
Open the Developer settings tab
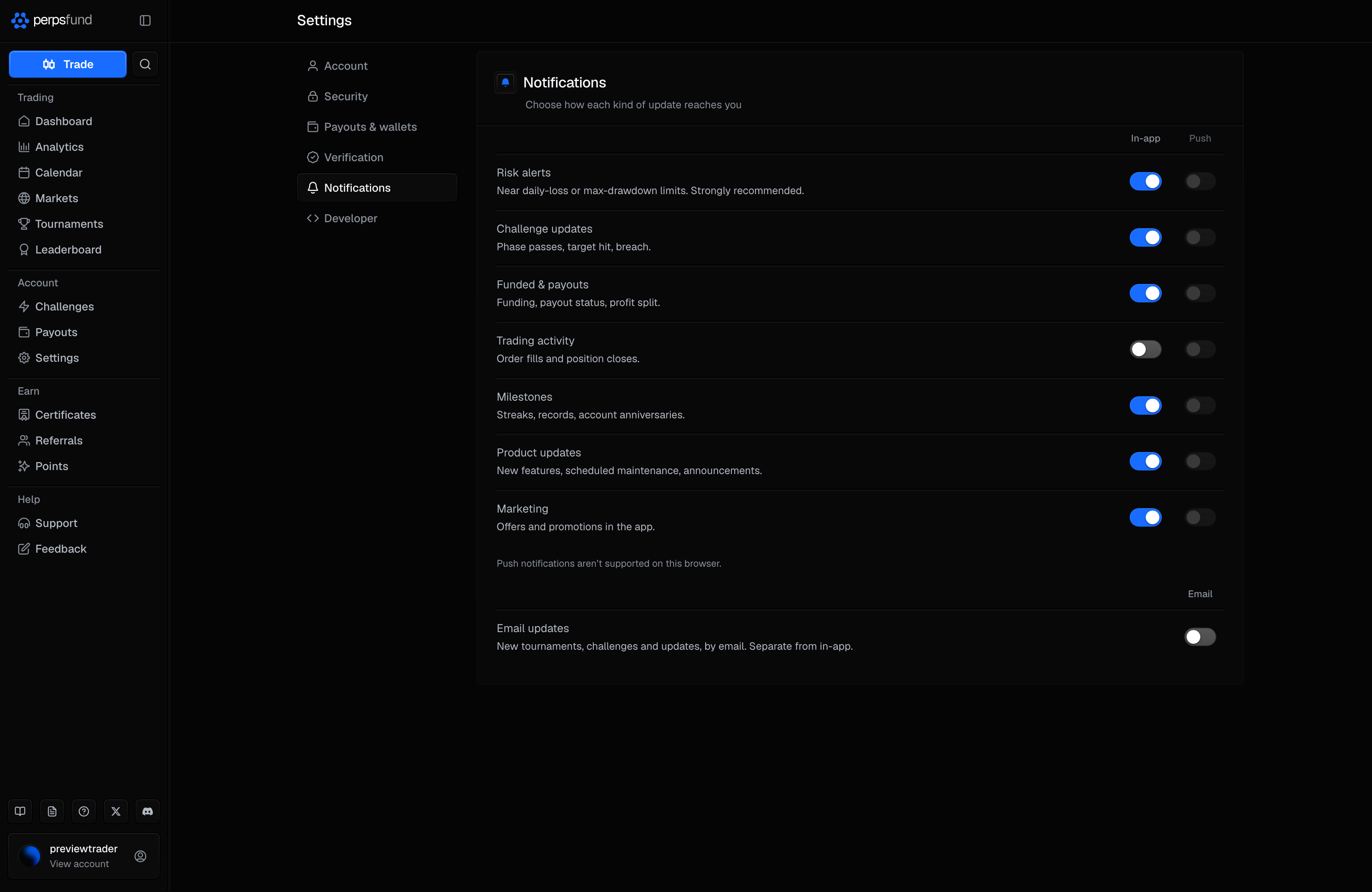tap(377, 219)
